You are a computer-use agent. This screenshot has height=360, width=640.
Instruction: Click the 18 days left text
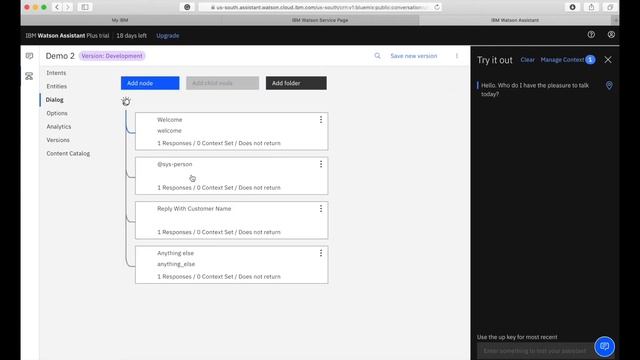131,36
